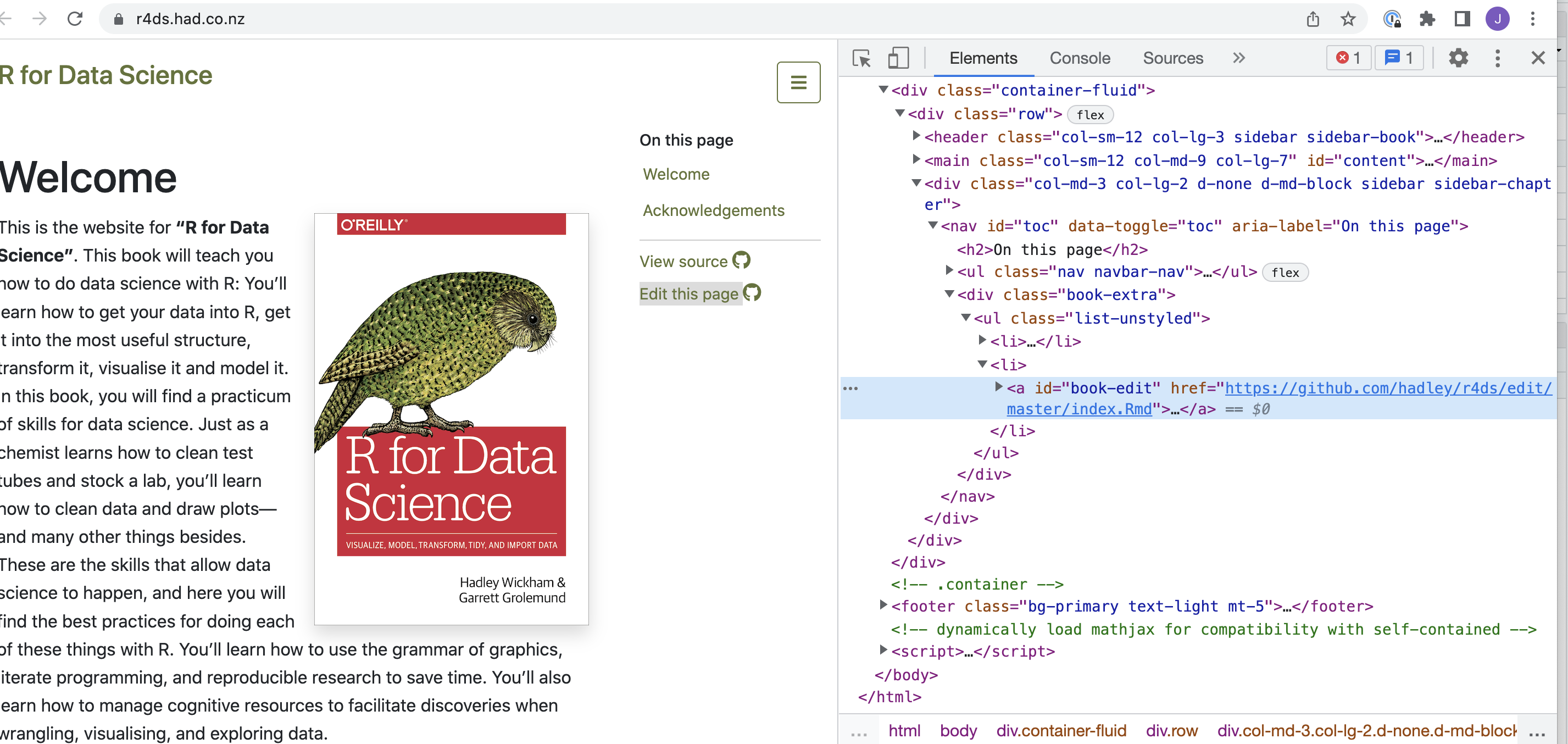Click the site lock icon in address bar
This screenshot has height=744, width=1568.
pyautogui.click(x=119, y=19)
